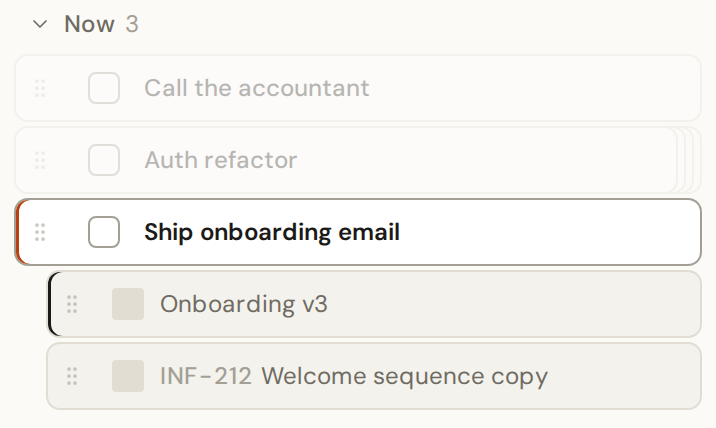Screen dimensions: 716x428
Task: Click the INF-212 issue identifier
Action: click(x=206, y=376)
